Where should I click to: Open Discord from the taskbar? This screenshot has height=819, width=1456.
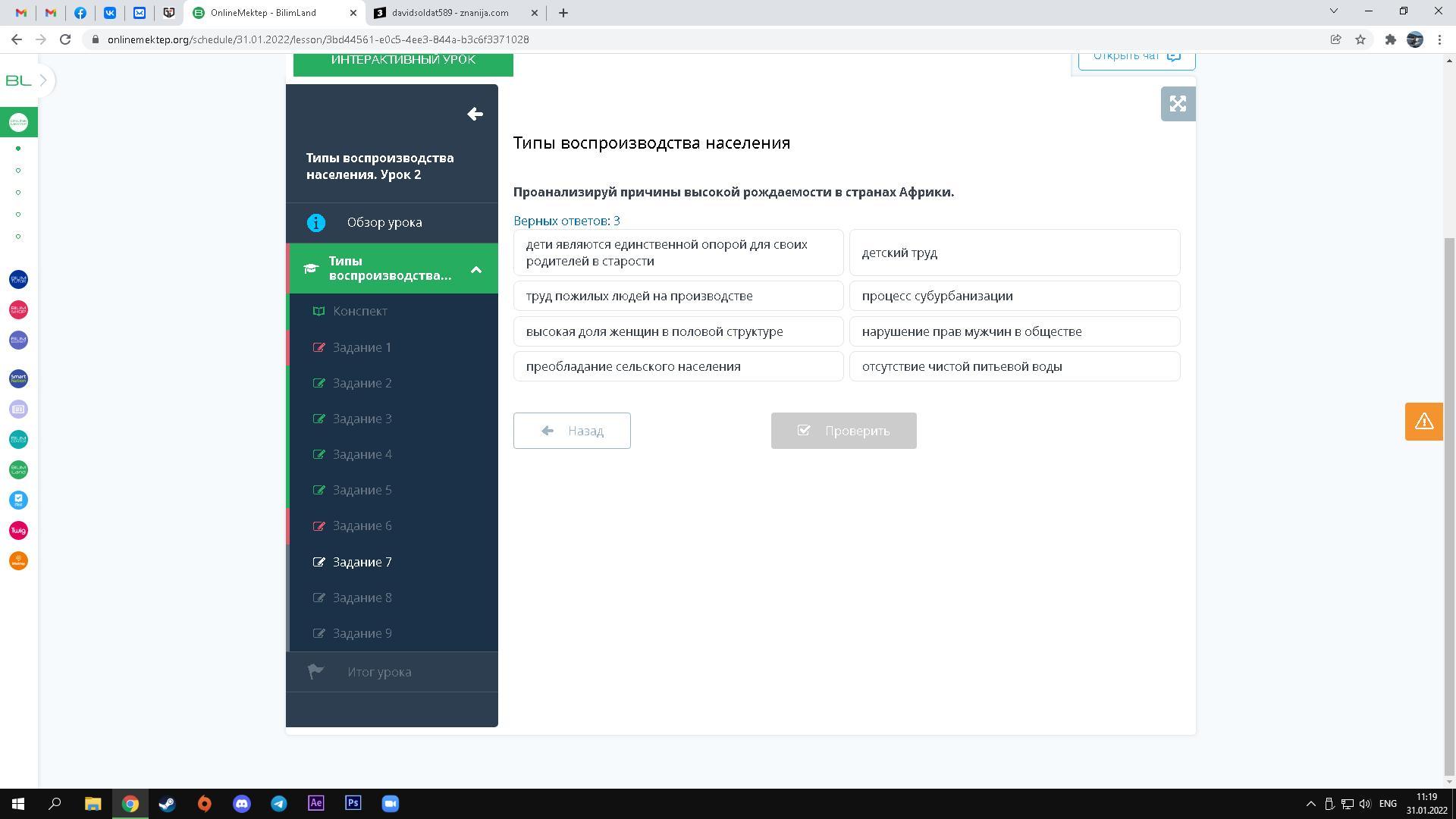242,804
